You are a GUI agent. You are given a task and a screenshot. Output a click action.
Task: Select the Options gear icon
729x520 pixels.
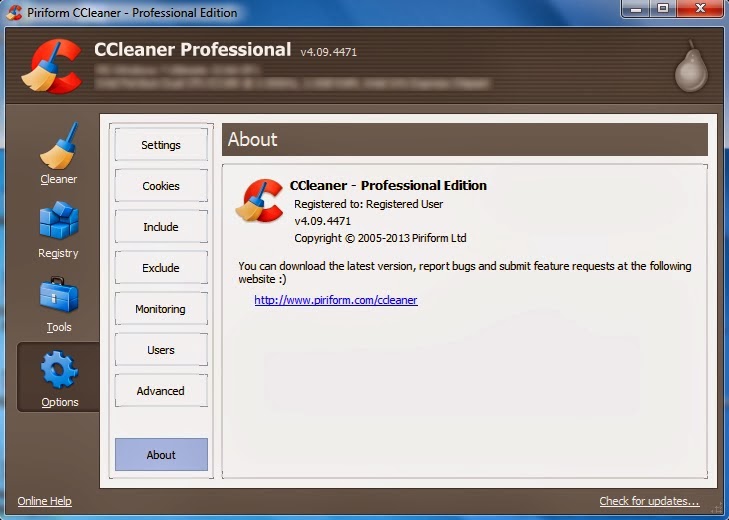(x=59, y=370)
